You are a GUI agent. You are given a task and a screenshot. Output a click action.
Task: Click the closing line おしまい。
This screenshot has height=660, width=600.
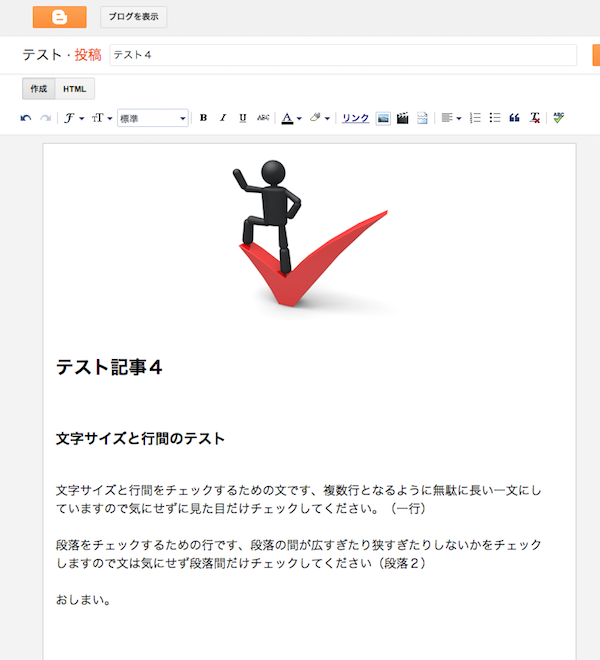tap(83, 600)
